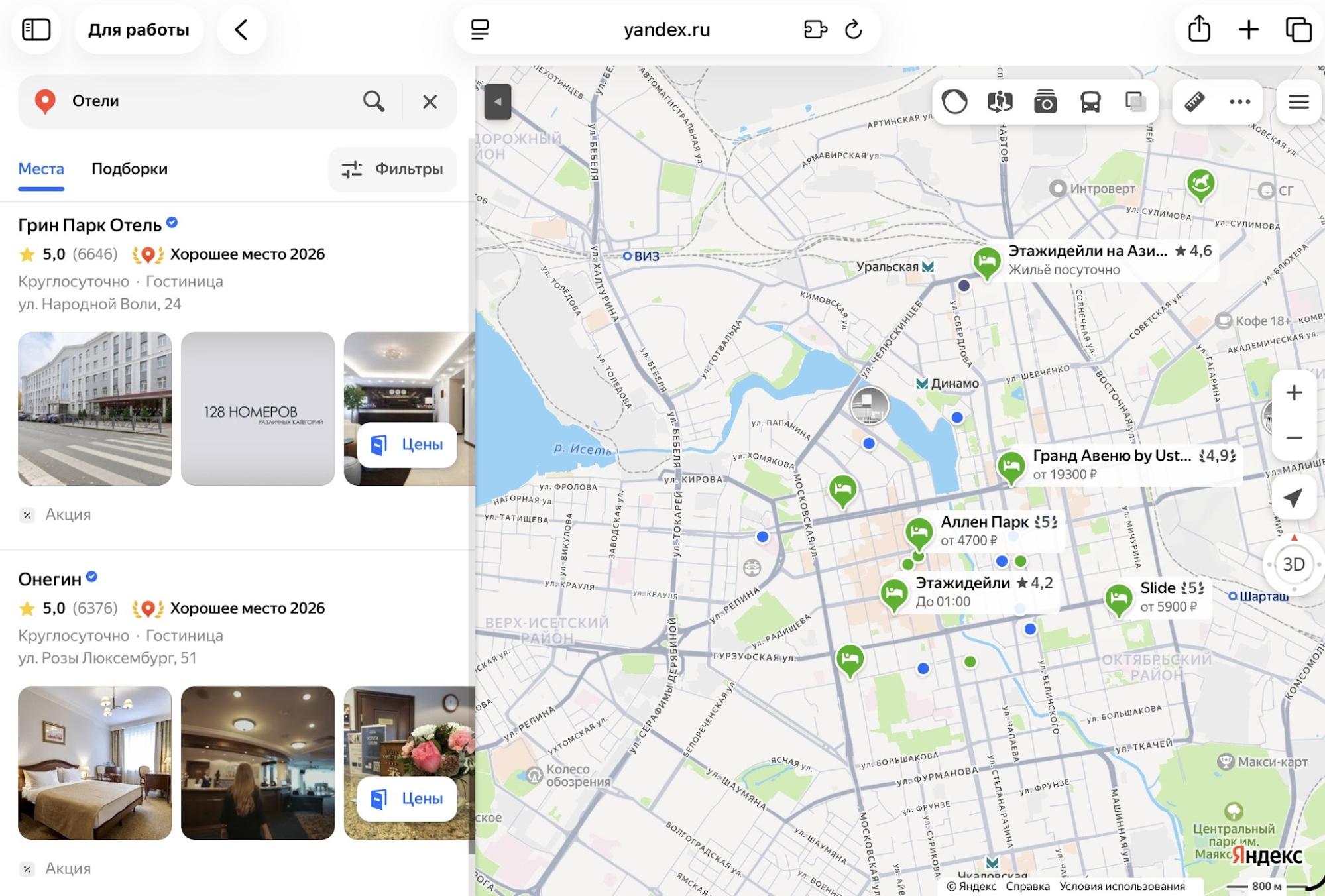
Task: Select the Места tab
Action: pyautogui.click(x=41, y=169)
